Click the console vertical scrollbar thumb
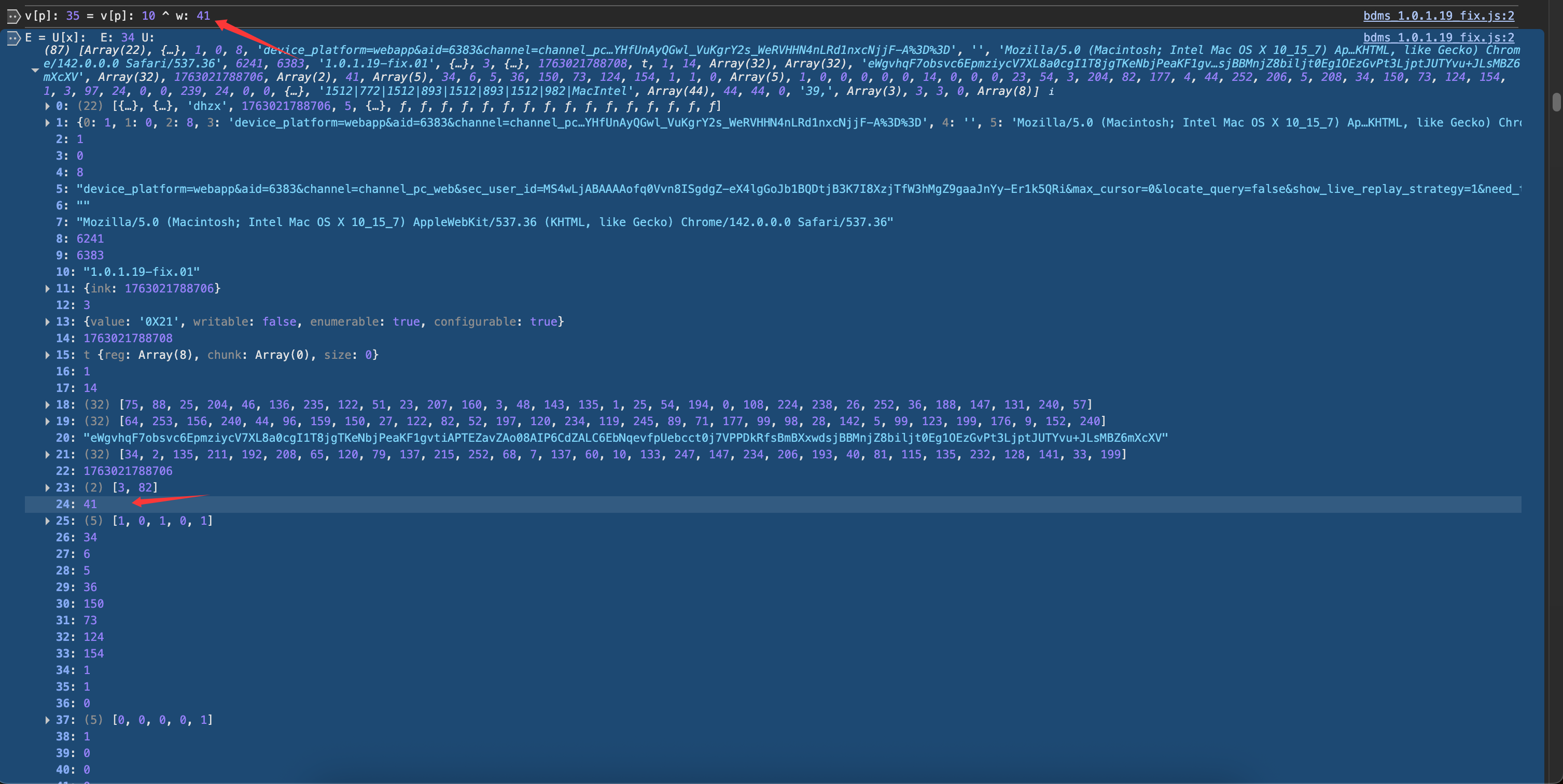 pos(1557,102)
